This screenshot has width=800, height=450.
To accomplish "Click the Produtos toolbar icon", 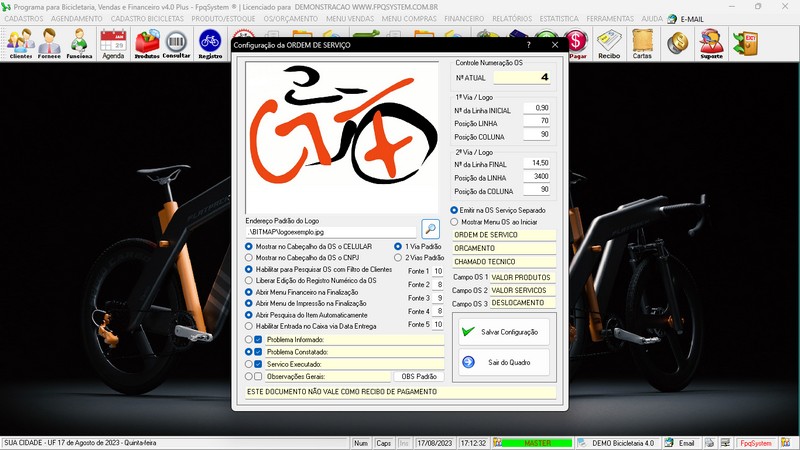I will (147, 43).
